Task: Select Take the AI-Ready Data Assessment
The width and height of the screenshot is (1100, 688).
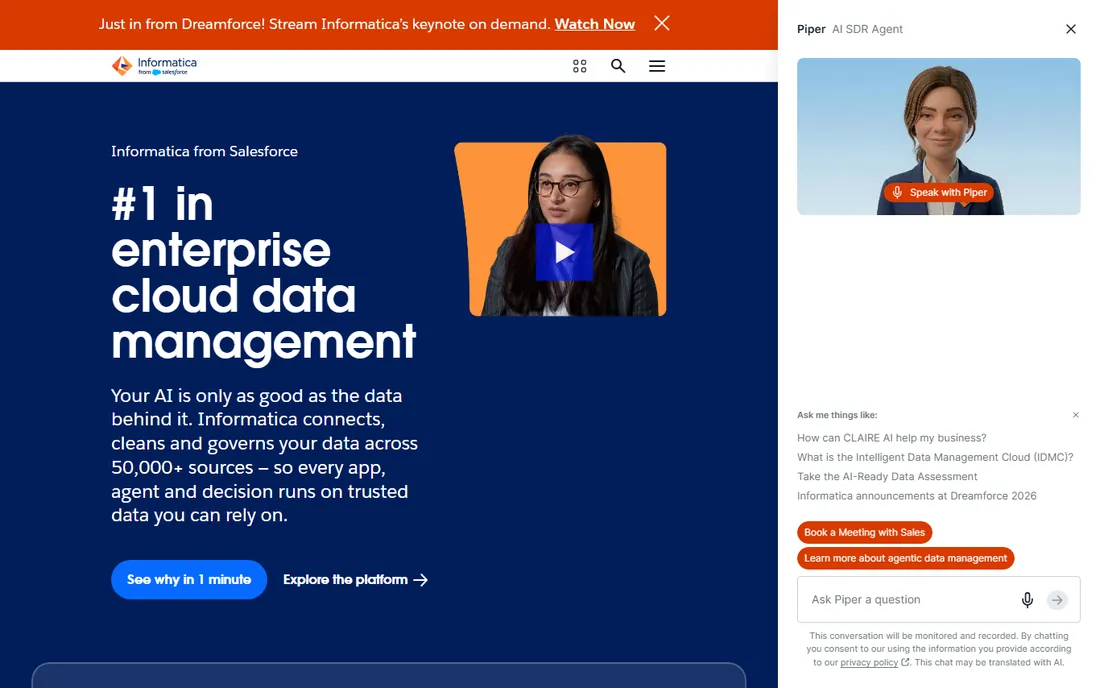Action: point(887,476)
